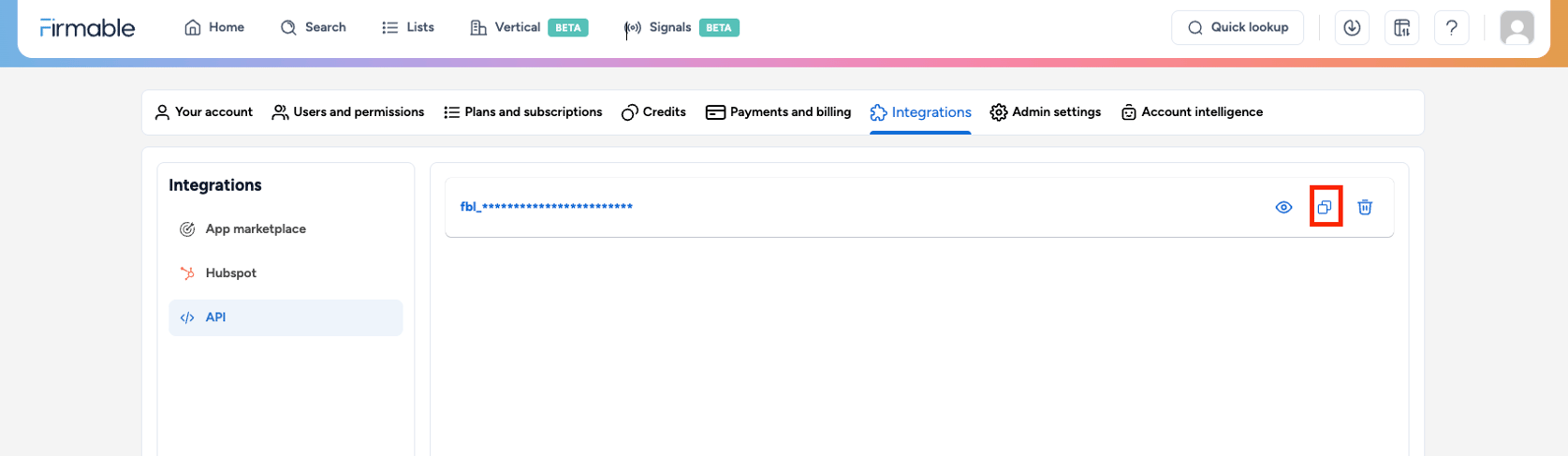
Task: Open the help question mark icon
Action: click(1451, 28)
